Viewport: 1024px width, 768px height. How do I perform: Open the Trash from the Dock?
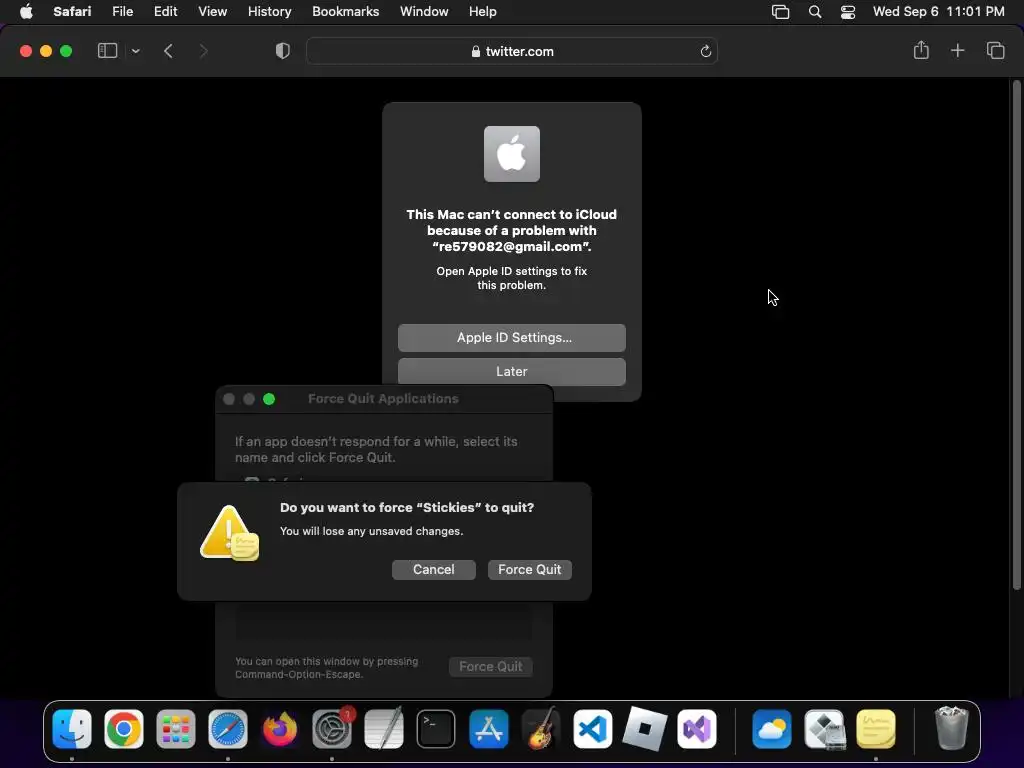point(952,729)
